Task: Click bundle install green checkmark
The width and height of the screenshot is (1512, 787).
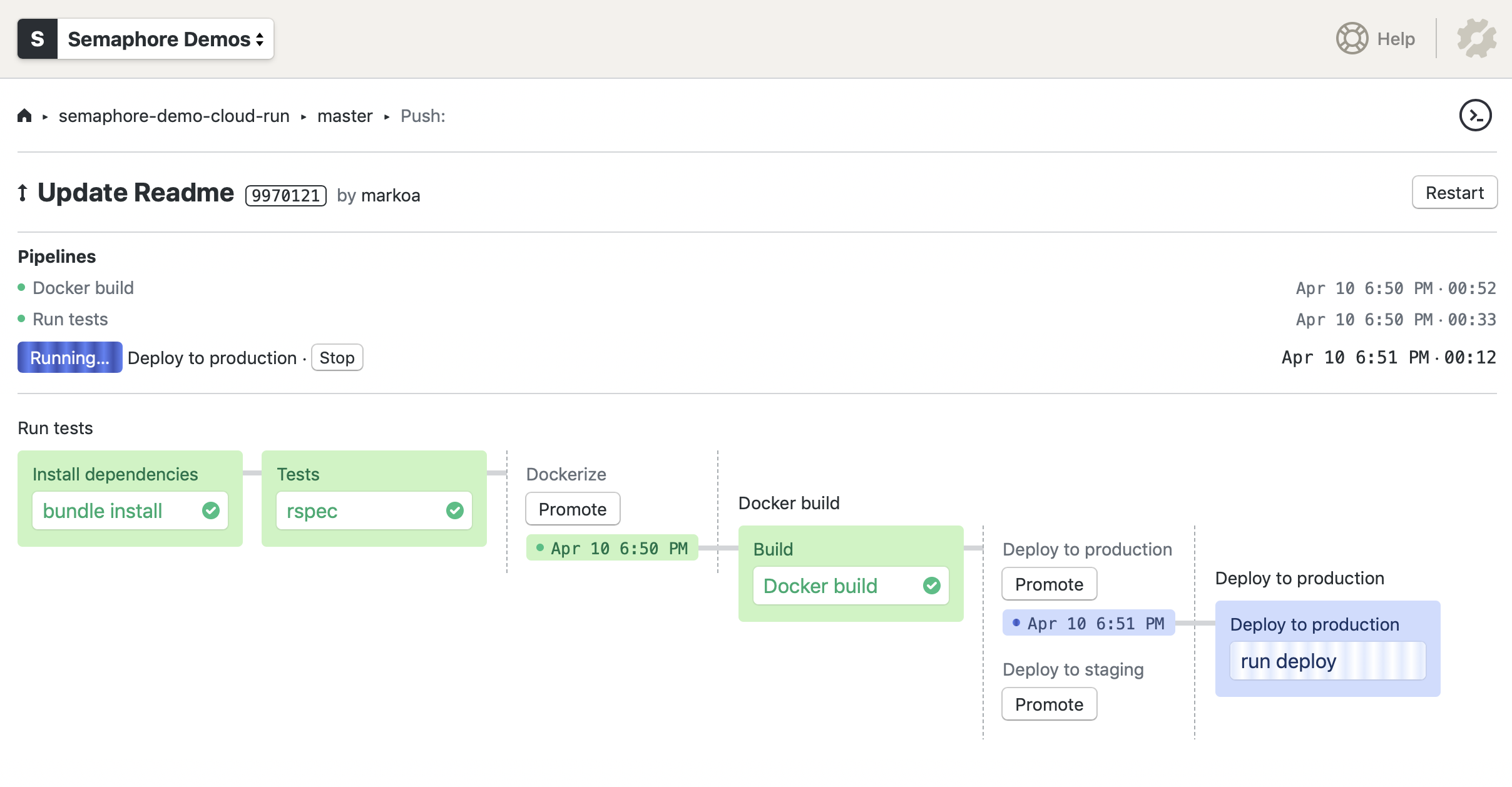Action: pyautogui.click(x=211, y=510)
